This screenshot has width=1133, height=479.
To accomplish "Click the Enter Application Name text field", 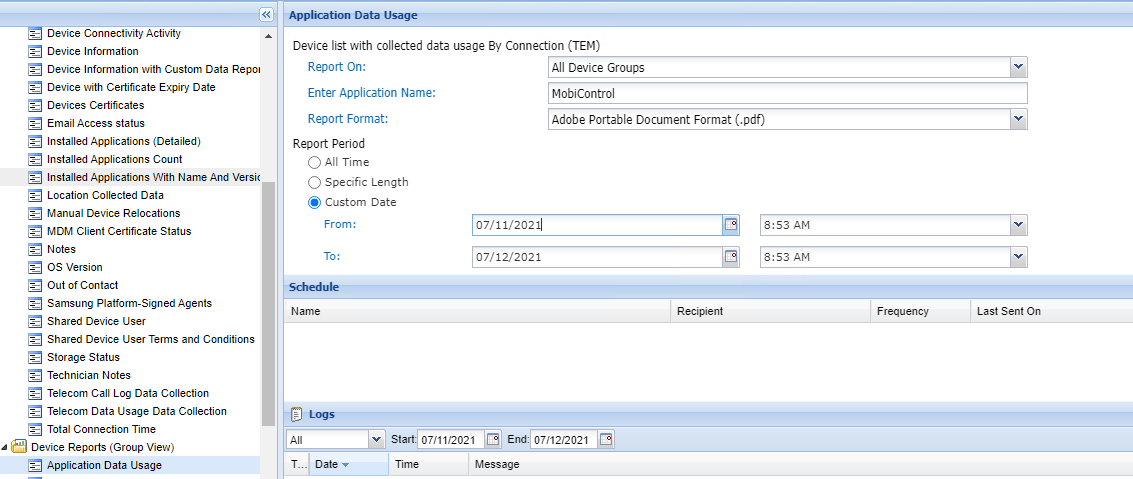I will pos(788,93).
